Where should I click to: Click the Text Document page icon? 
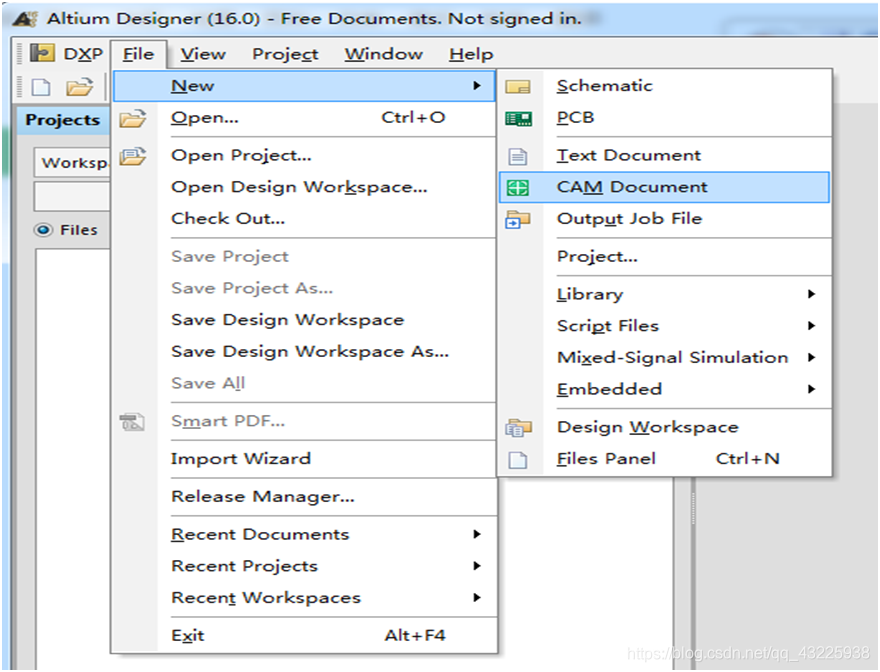pos(517,156)
